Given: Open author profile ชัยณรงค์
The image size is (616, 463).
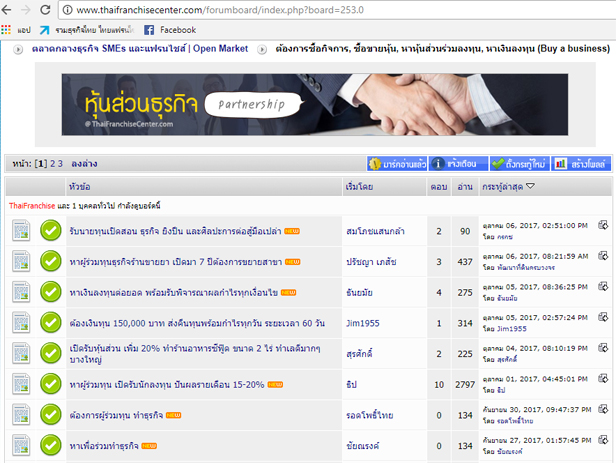Looking at the screenshot, I should pyautogui.click(x=363, y=446).
